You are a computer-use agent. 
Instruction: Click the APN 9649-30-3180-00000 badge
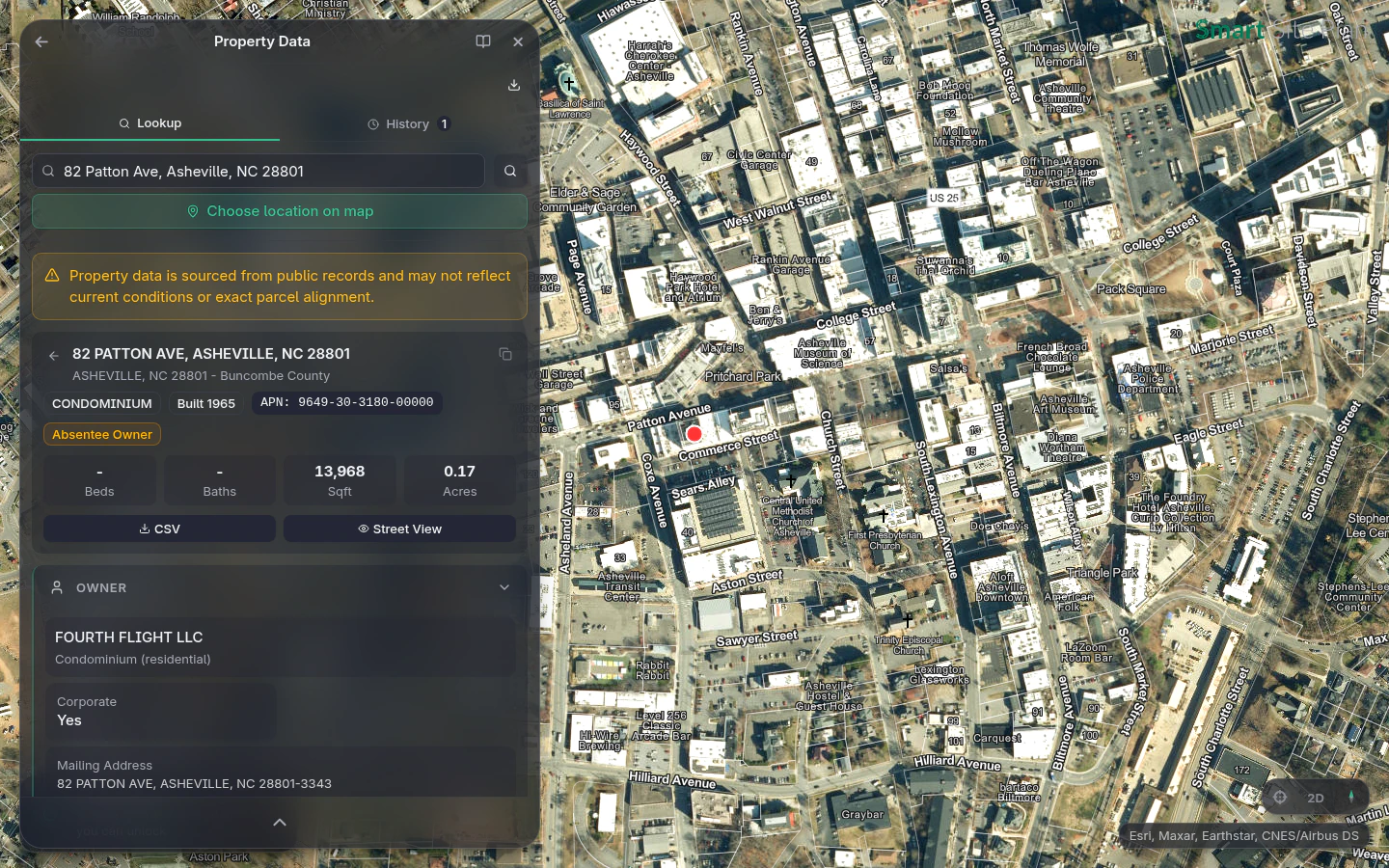coord(347,402)
